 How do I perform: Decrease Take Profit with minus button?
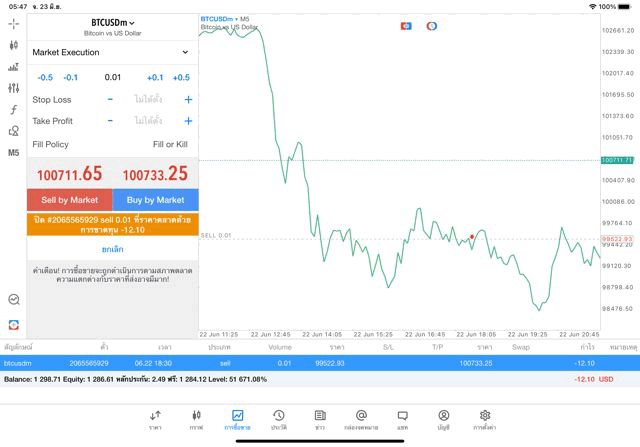110,121
